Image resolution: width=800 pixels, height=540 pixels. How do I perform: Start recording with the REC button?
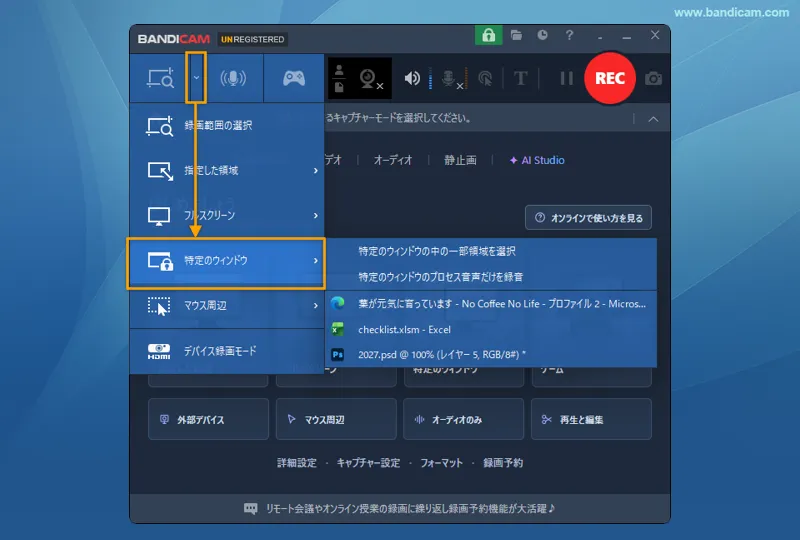610,78
